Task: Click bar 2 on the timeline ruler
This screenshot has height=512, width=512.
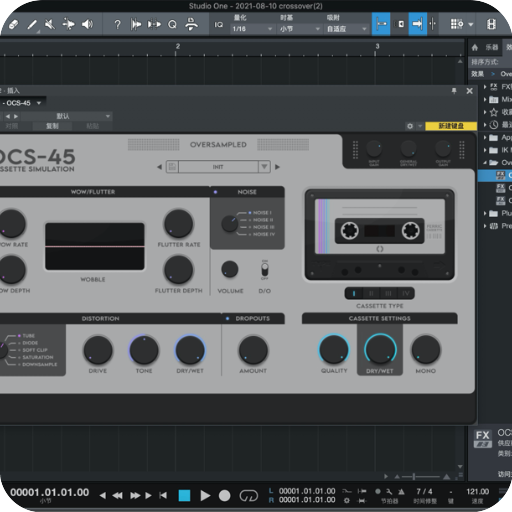Action: pos(178,47)
